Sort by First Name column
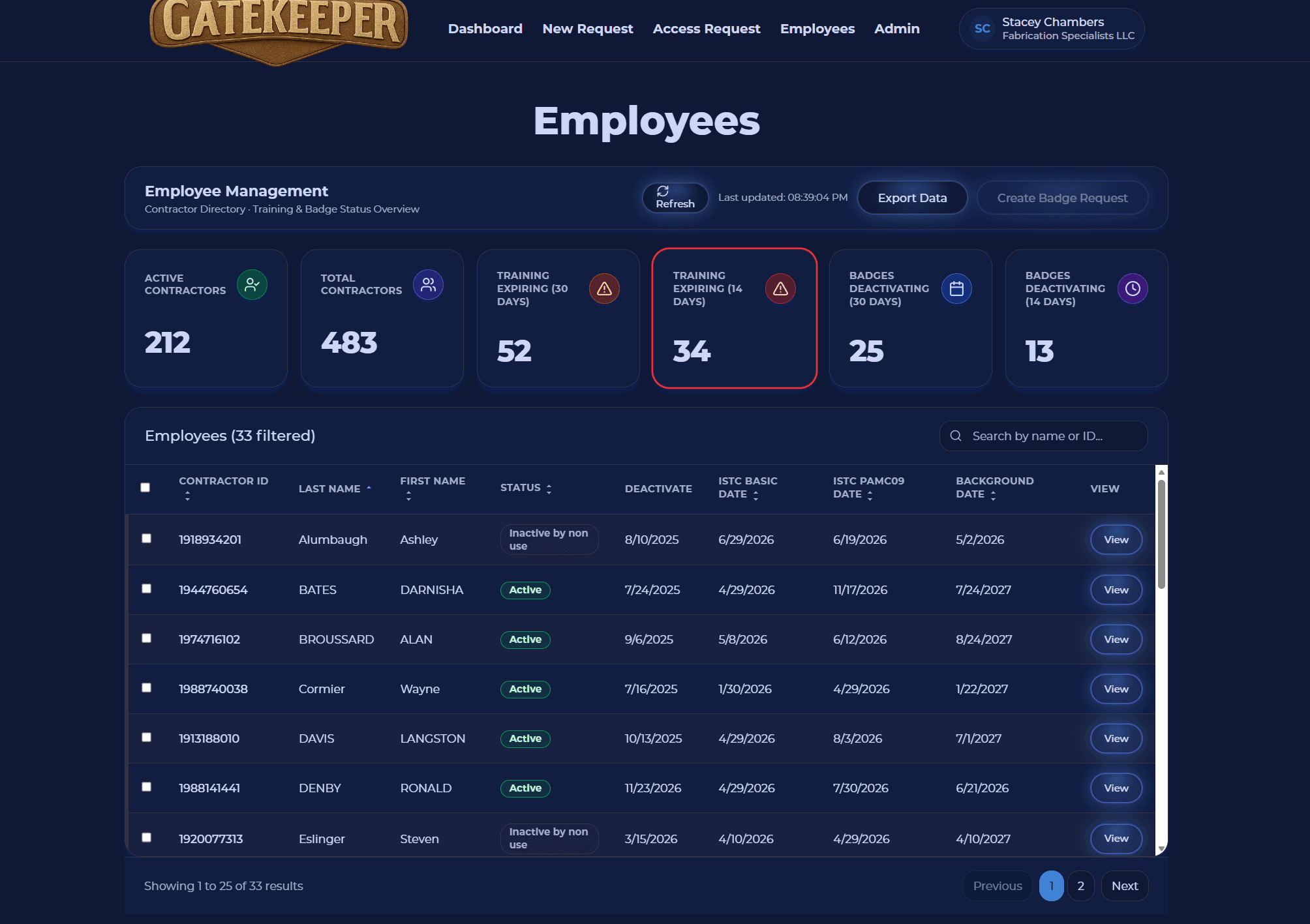Viewport: 1310px width, 924px height. coord(433,488)
